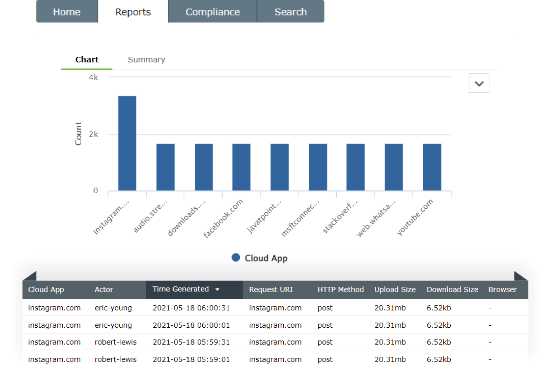
Task: Toggle the Cloud App legend dot
Action: [235, 258]
